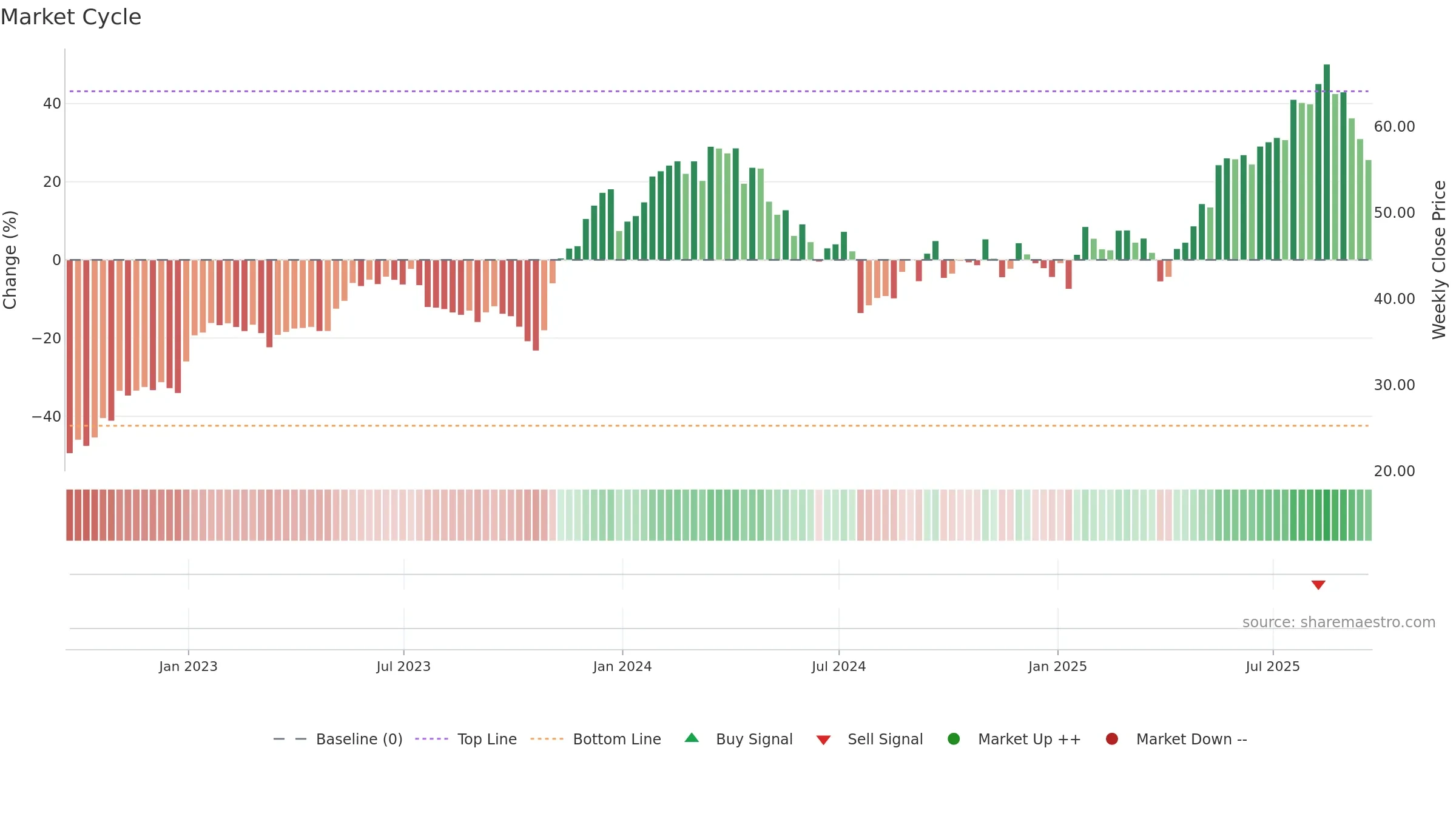Screen dimensions: 1456x819
Task: Click the red Market Down -- dot
Action: click(1112, 739)
